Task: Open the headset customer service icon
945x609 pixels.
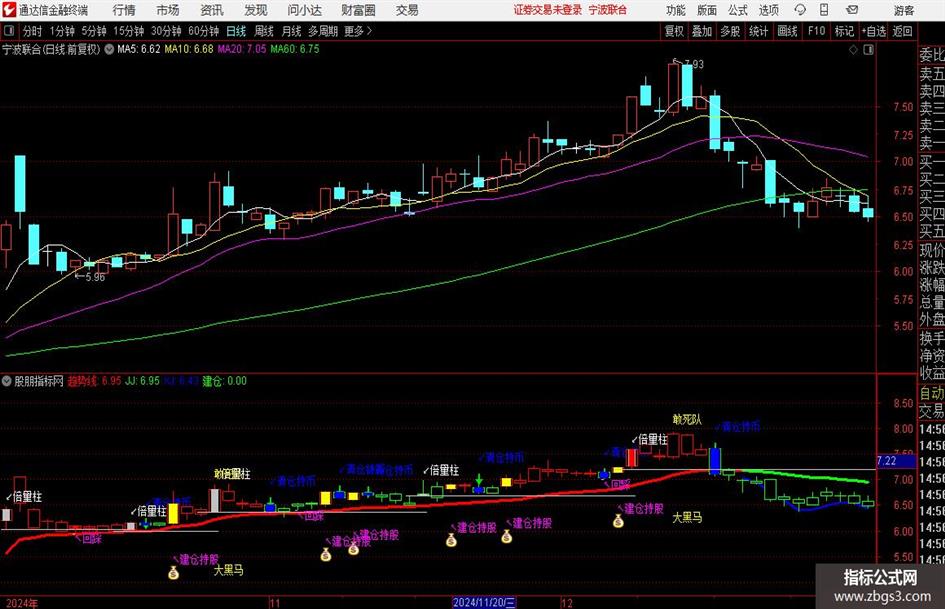Action: tap(800, 10)
